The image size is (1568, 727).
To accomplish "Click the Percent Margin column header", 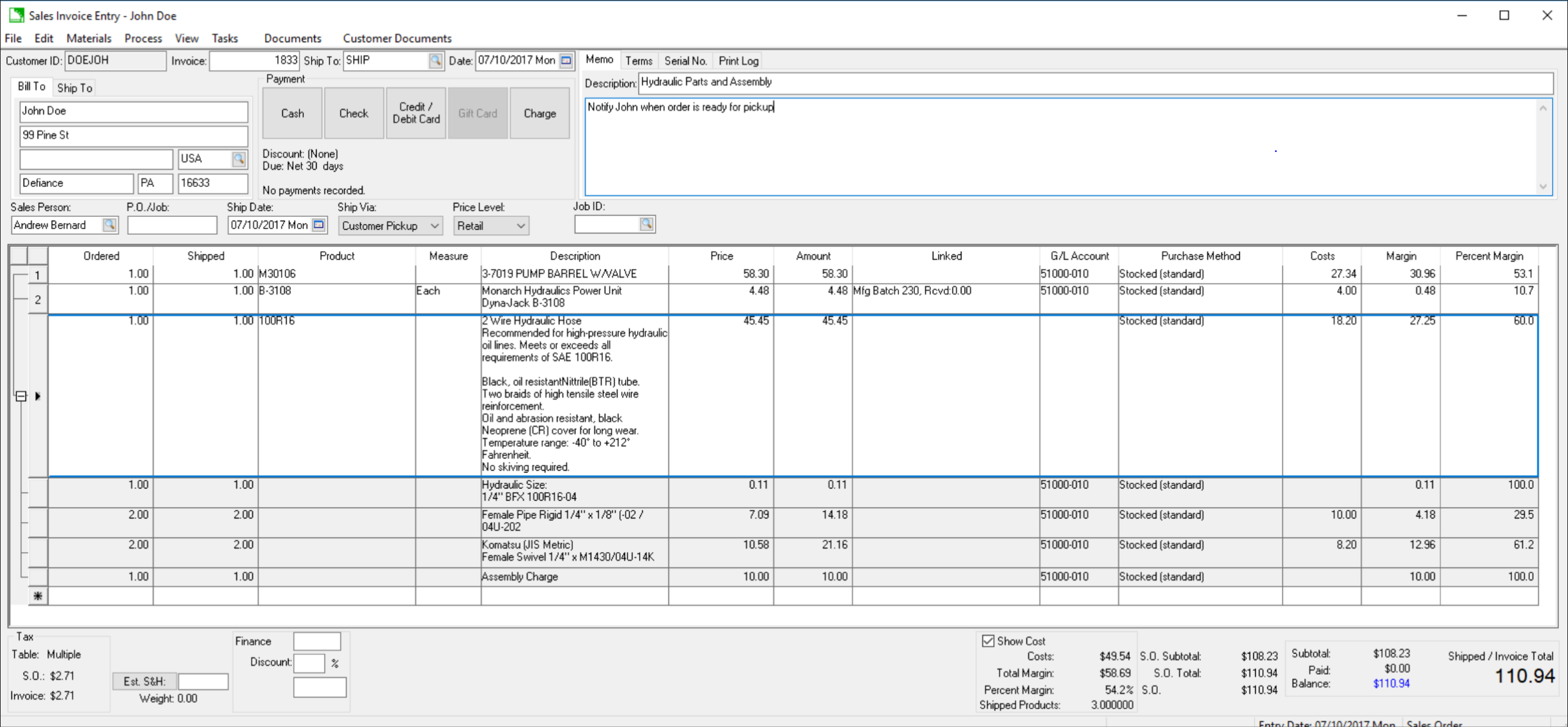I will [1489, 256].
